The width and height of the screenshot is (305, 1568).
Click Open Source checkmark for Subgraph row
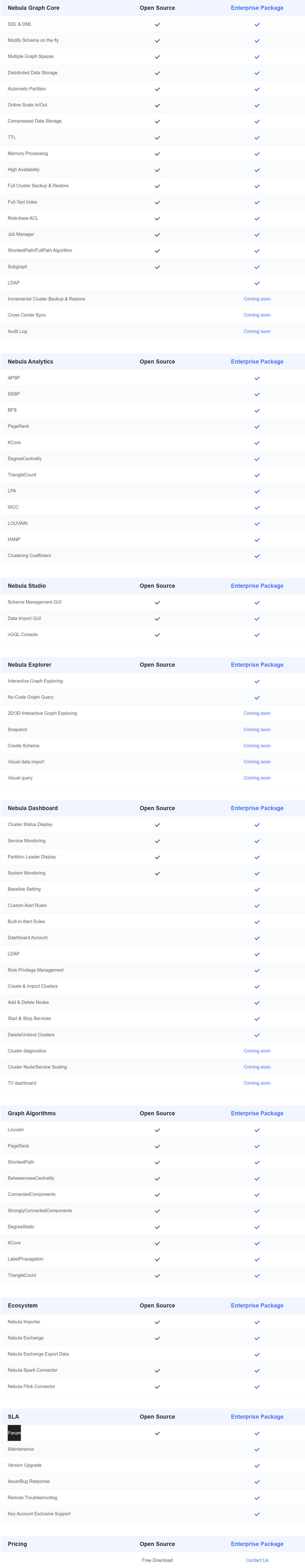pyautogui.click(x=157, y=267)
